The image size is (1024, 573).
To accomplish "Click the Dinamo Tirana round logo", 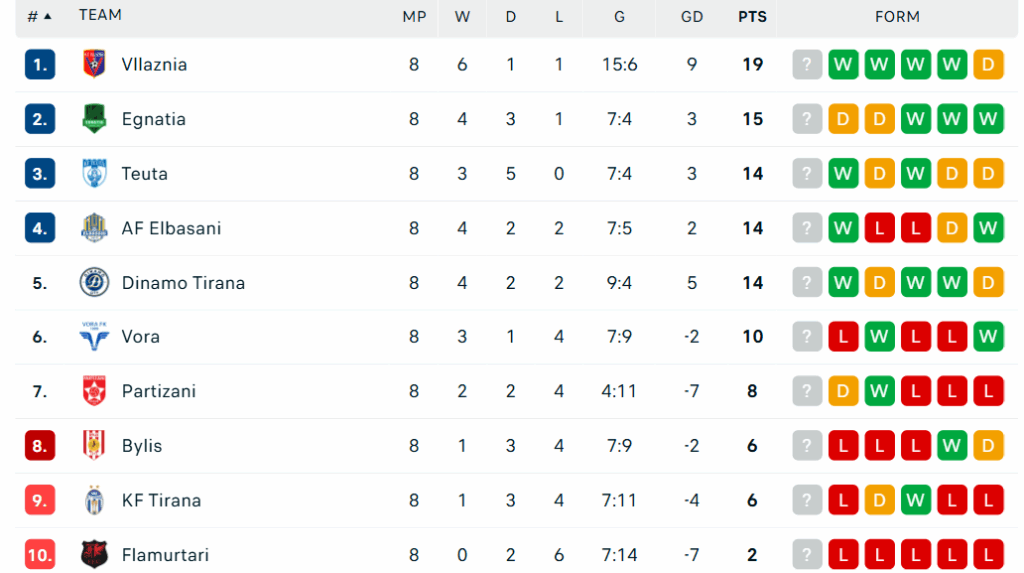I will pos(94,283).
